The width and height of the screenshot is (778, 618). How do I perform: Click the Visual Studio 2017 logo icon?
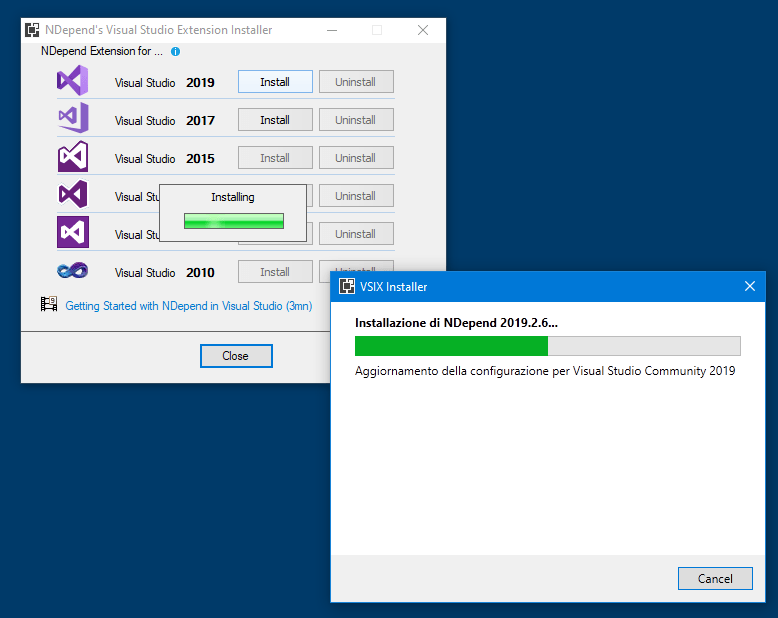tap(73, 118)
